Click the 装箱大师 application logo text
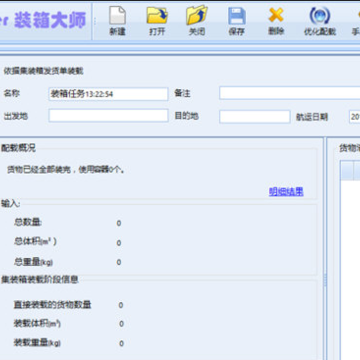Viewport: 360px width, 360px height. tap(50, 20)
